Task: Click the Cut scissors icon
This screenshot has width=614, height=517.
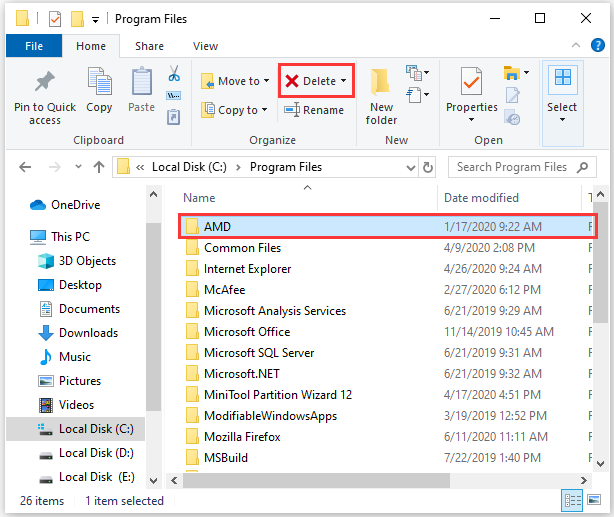Action: [174, 73]
